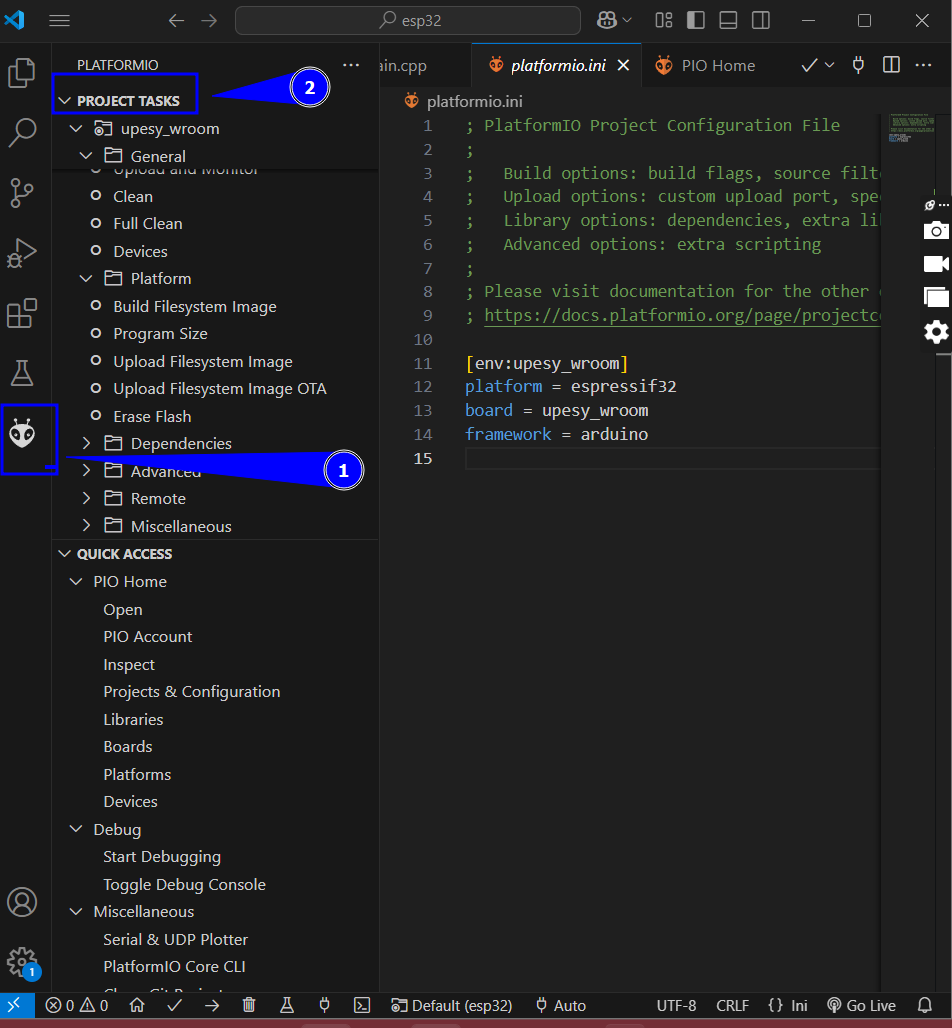
Task: Open the Testing flask view
Action: point(22,373)
